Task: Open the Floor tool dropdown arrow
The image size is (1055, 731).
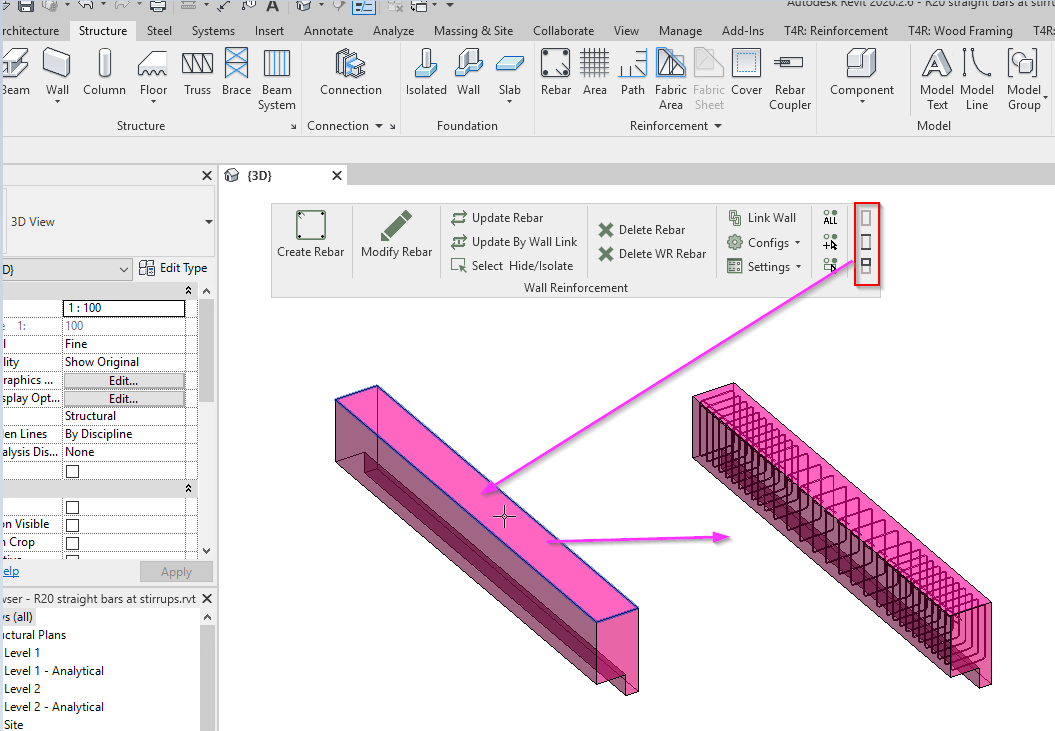Action: point(153,102)
